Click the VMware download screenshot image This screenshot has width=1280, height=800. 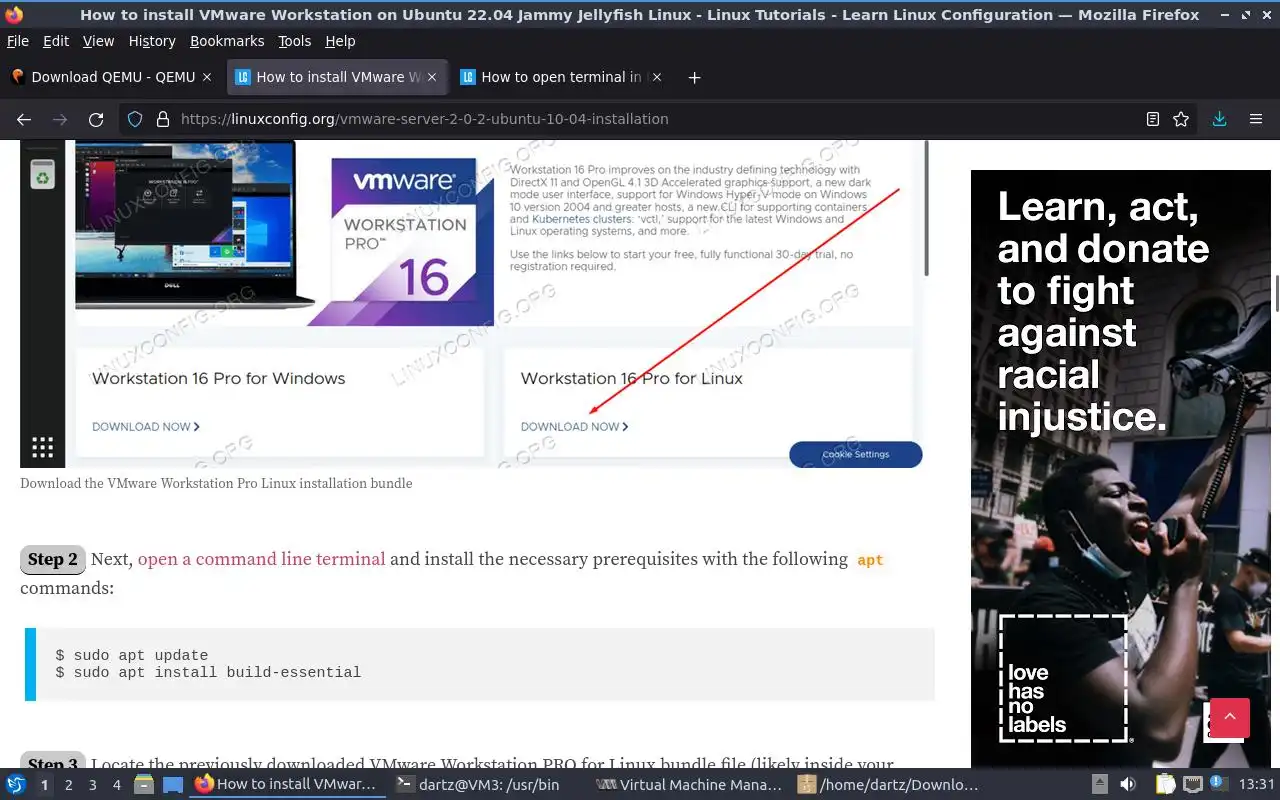pos(475,303)
